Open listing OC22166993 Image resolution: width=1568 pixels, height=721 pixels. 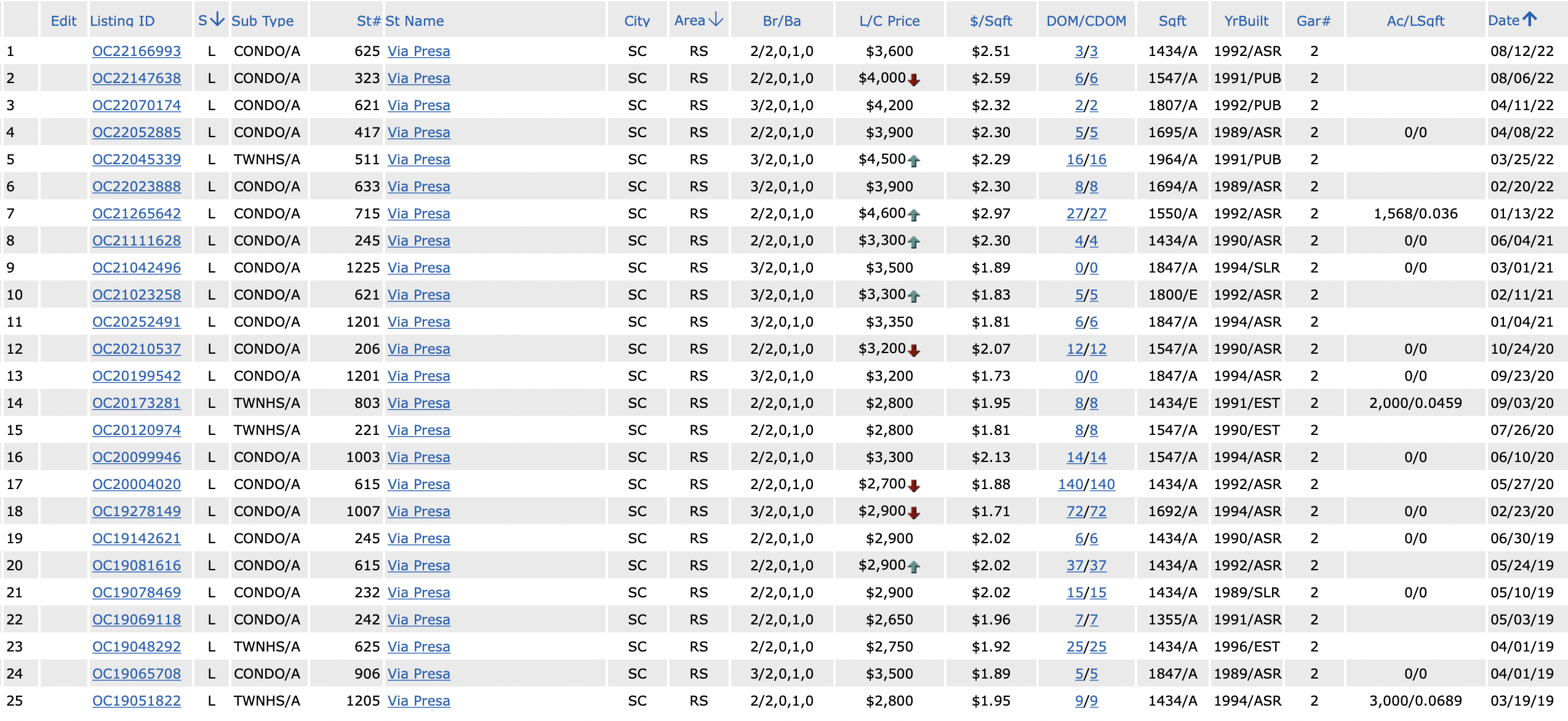pos(137,51)
